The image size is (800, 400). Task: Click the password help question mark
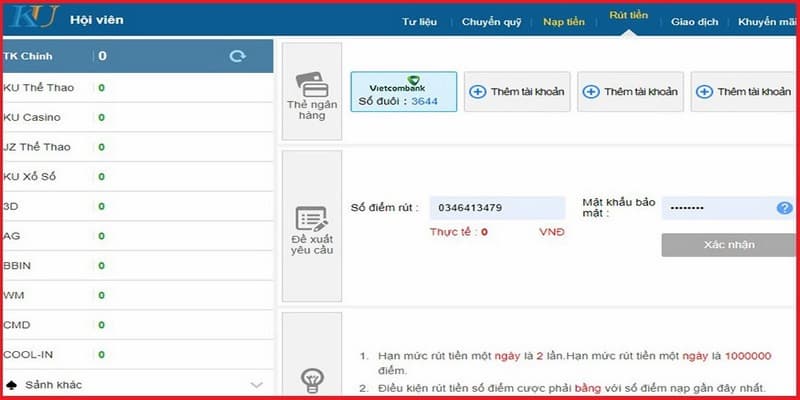pyautogui.click(x=784, y=208)
